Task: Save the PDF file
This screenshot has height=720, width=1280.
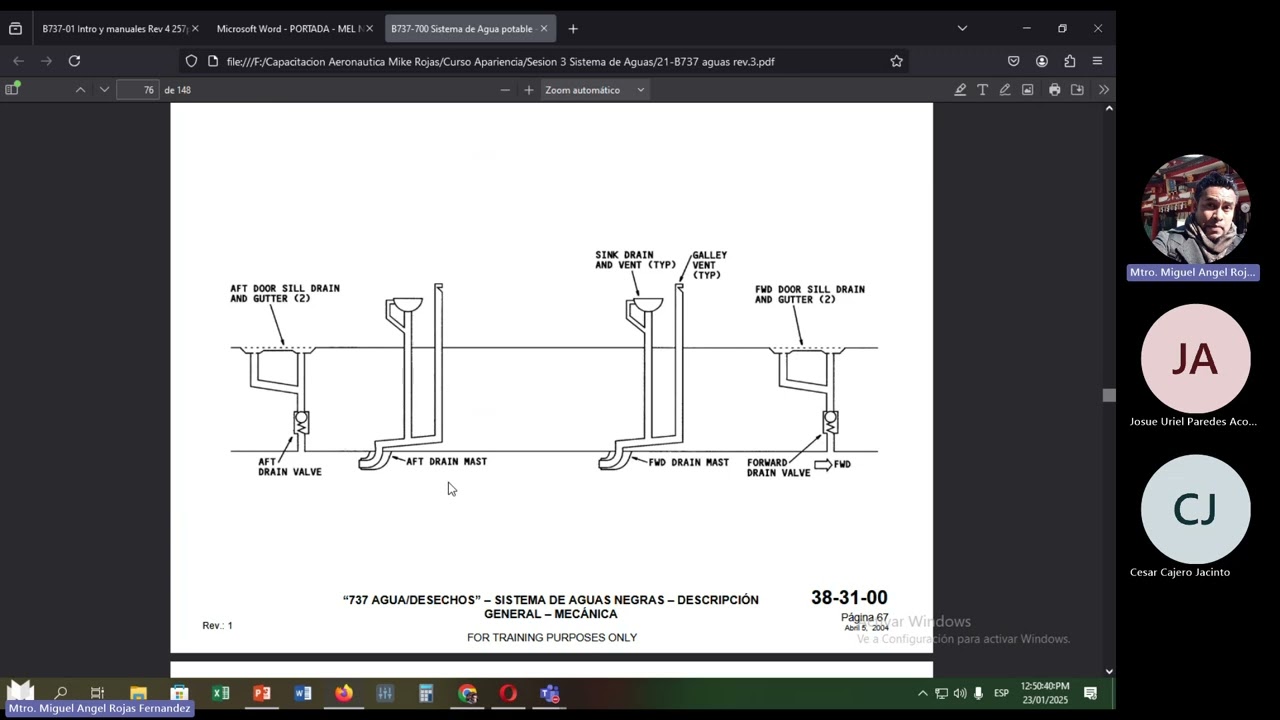Action: [x=1077, y=90]
